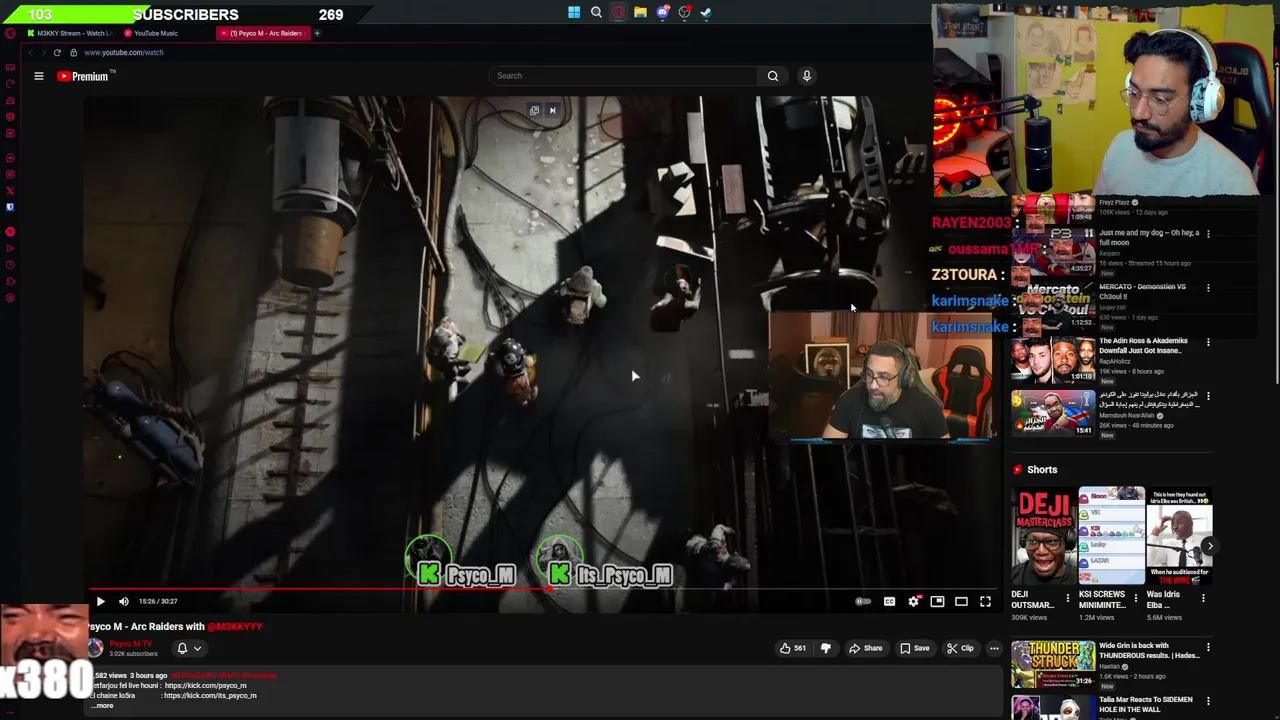Image resolution: width=1280 pixels, height=720 pixels.
Task: Open the Windows Start menu
Action: pyautogui.click(x=574, y=13)
